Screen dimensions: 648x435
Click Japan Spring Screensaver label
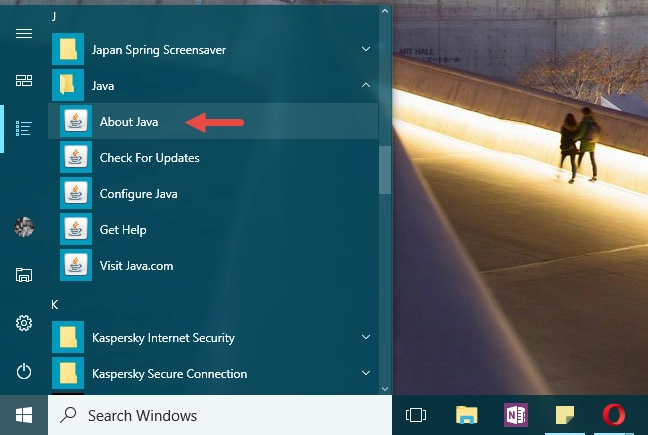[x=159, y=50]
